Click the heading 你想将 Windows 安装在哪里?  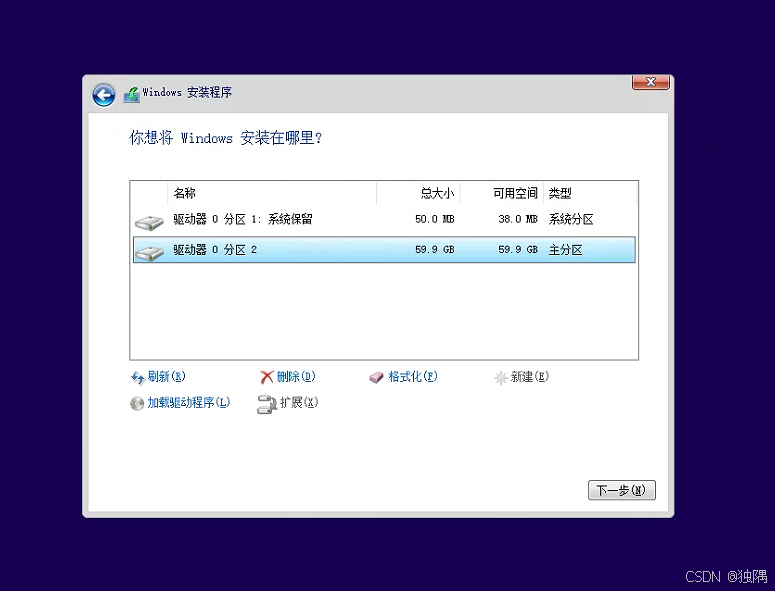(225, 138)
